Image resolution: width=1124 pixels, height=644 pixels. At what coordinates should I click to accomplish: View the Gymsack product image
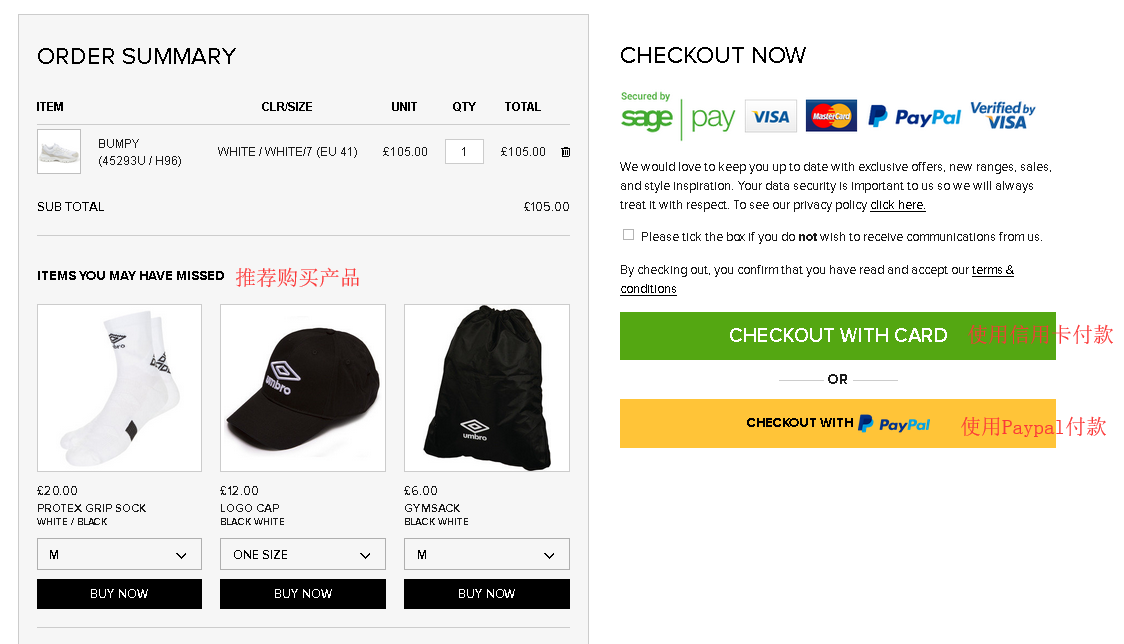click(487, 388)
